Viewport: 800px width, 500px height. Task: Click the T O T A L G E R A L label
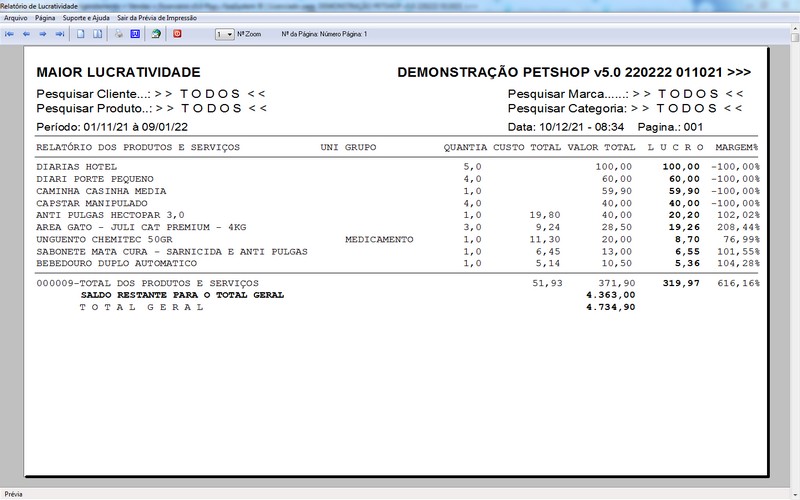point(142,307)
